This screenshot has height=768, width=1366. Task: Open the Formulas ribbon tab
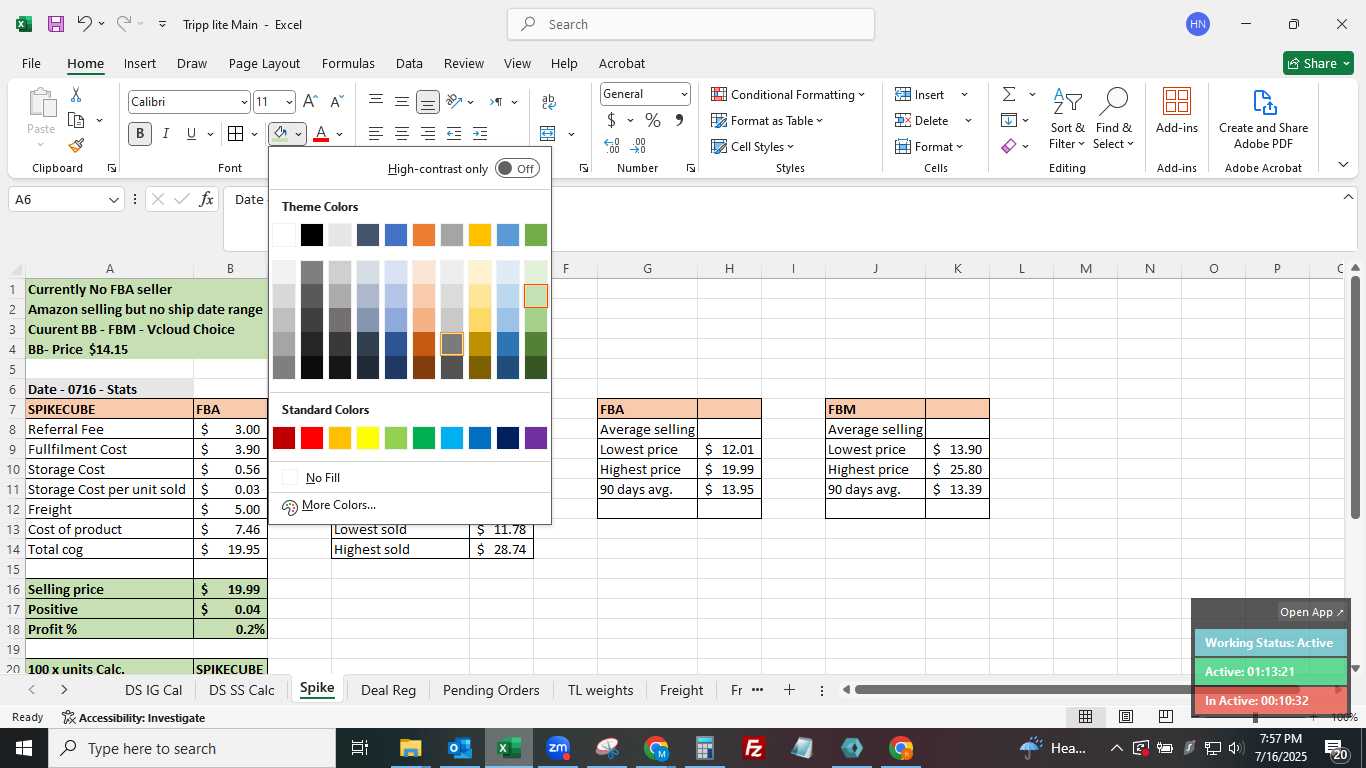click(348, 63)
